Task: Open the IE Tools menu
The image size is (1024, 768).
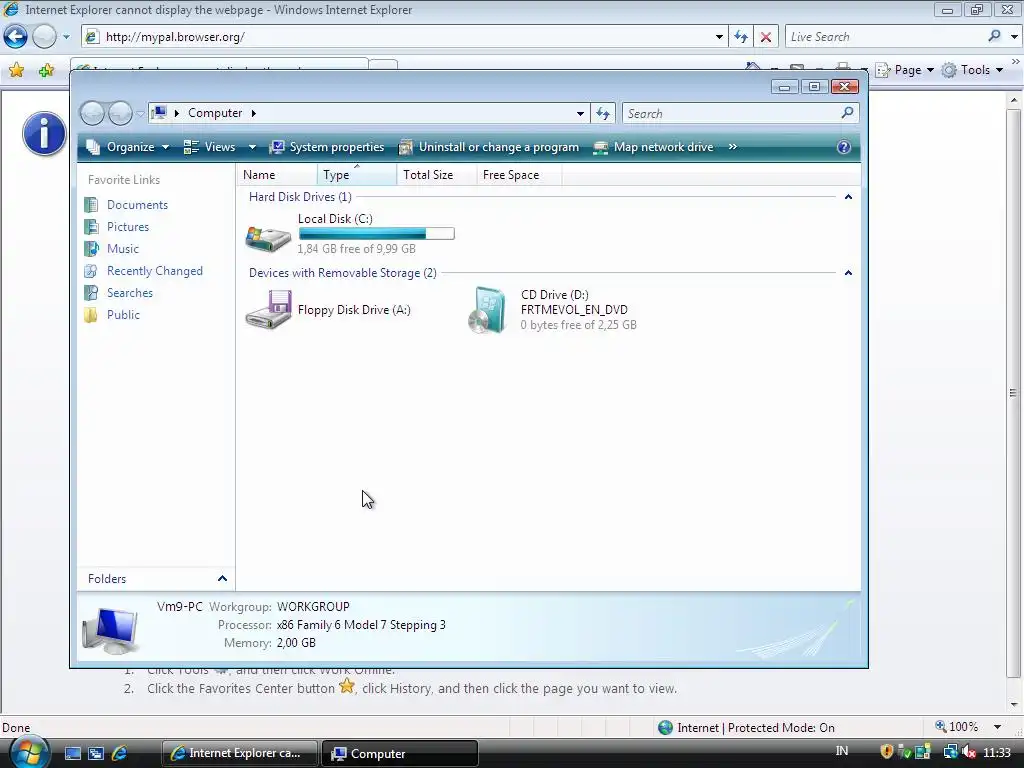Action: (973, 70)
